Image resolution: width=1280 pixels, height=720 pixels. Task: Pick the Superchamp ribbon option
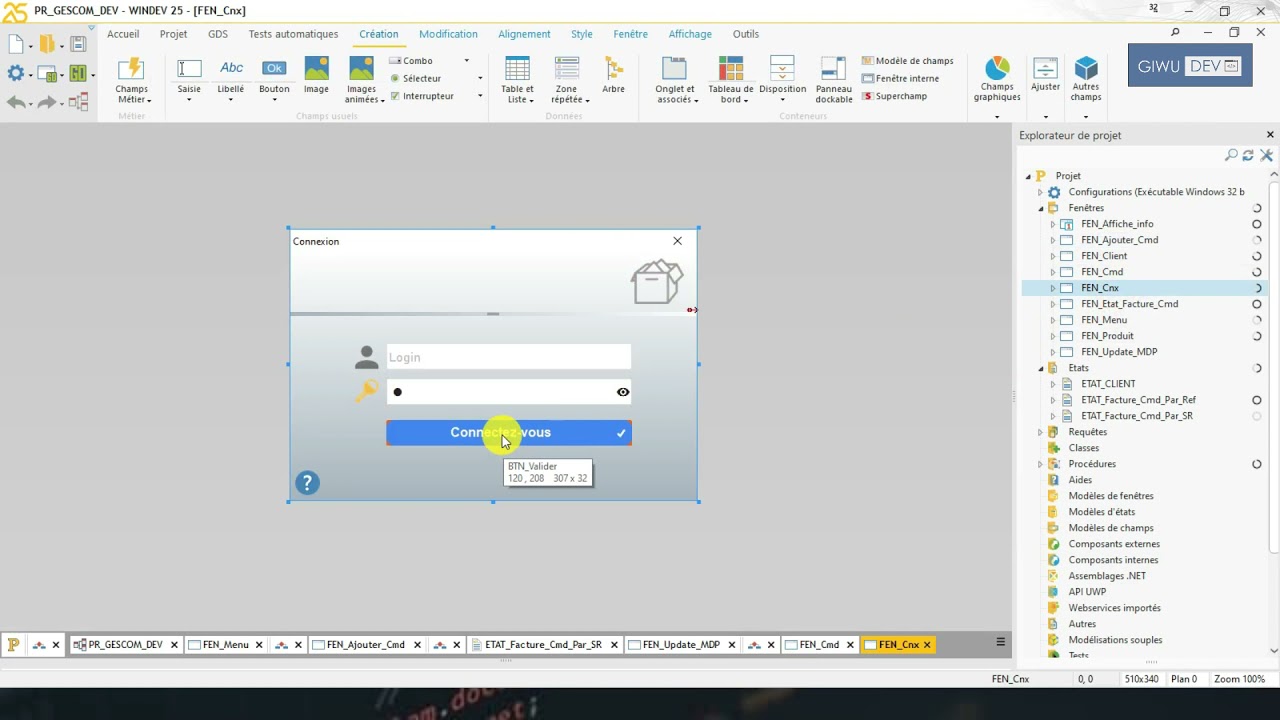coord(894,96)
